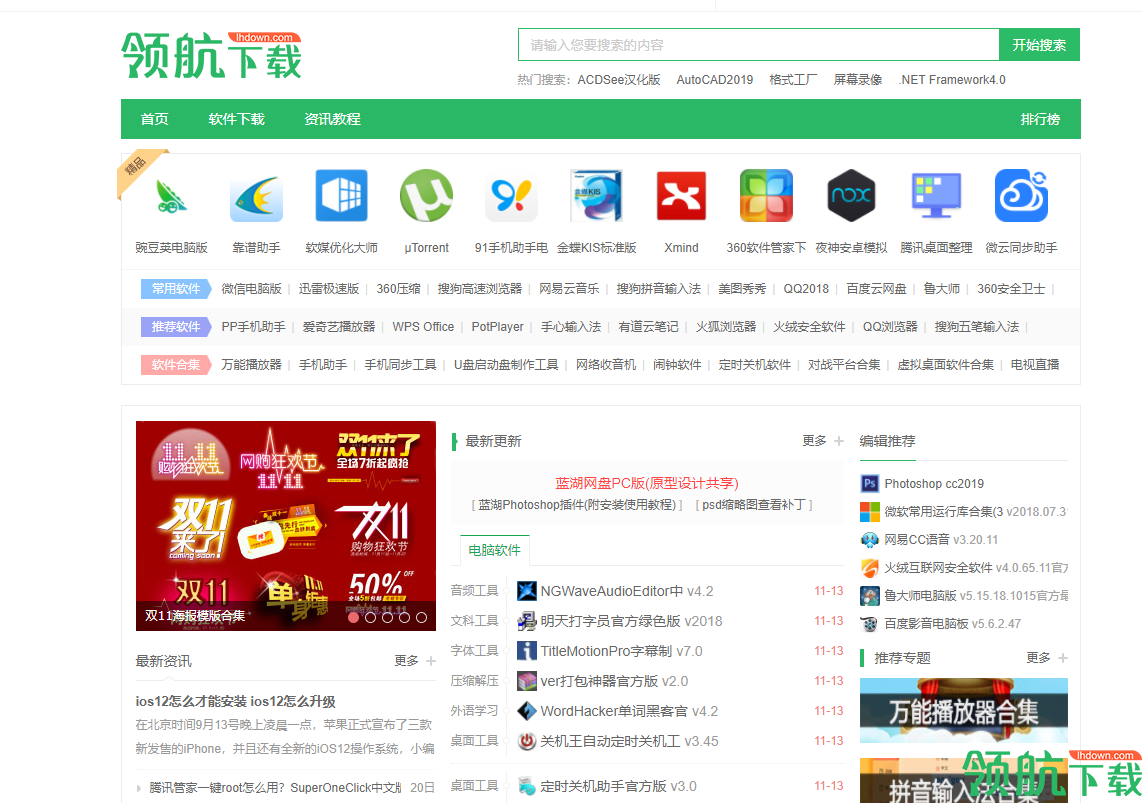Open the 音频工具 category label

coord(474,590)
